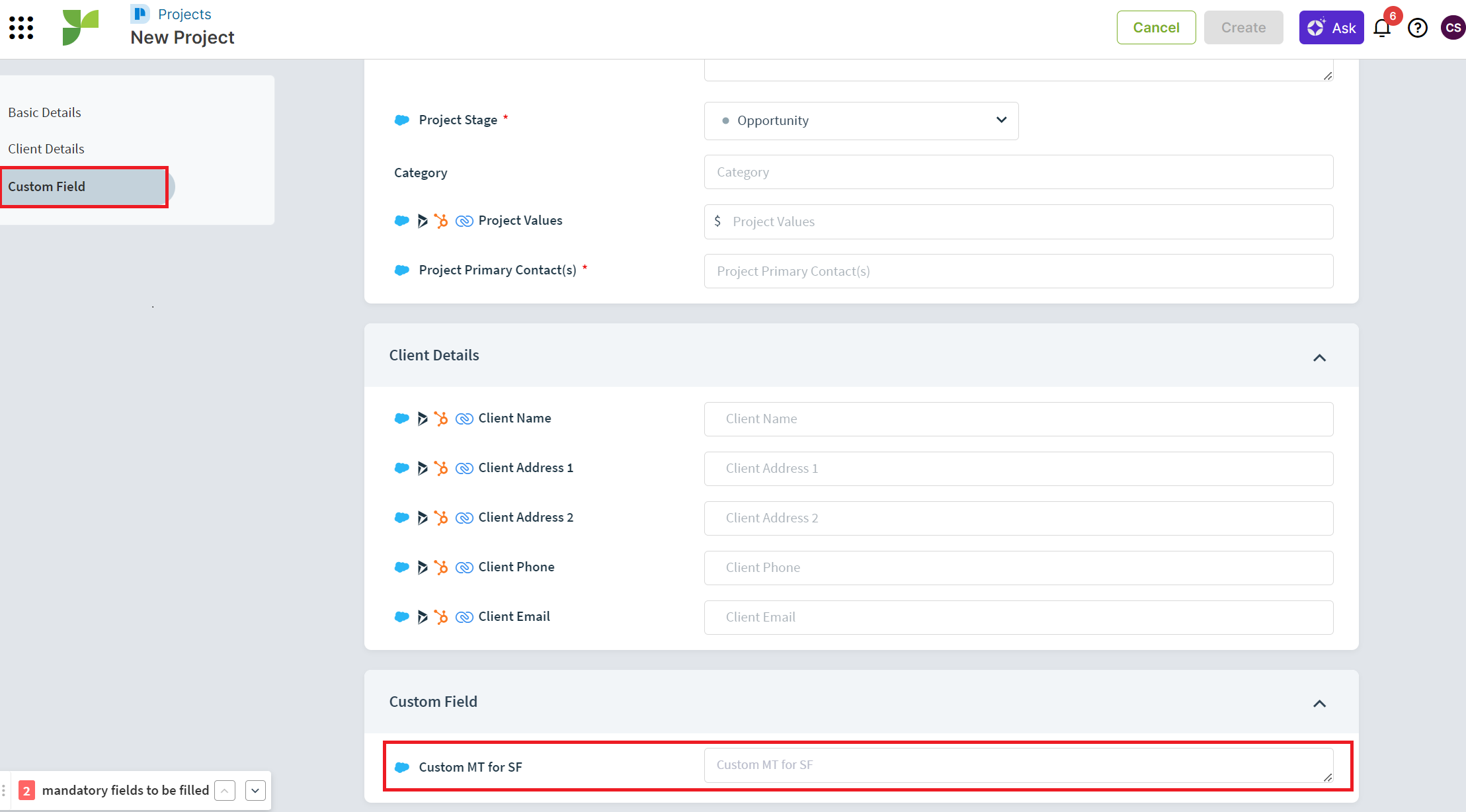Open the help question mark icon
The height and width of the screenshot is (812, 1466).
click(x=1418, y=28)
